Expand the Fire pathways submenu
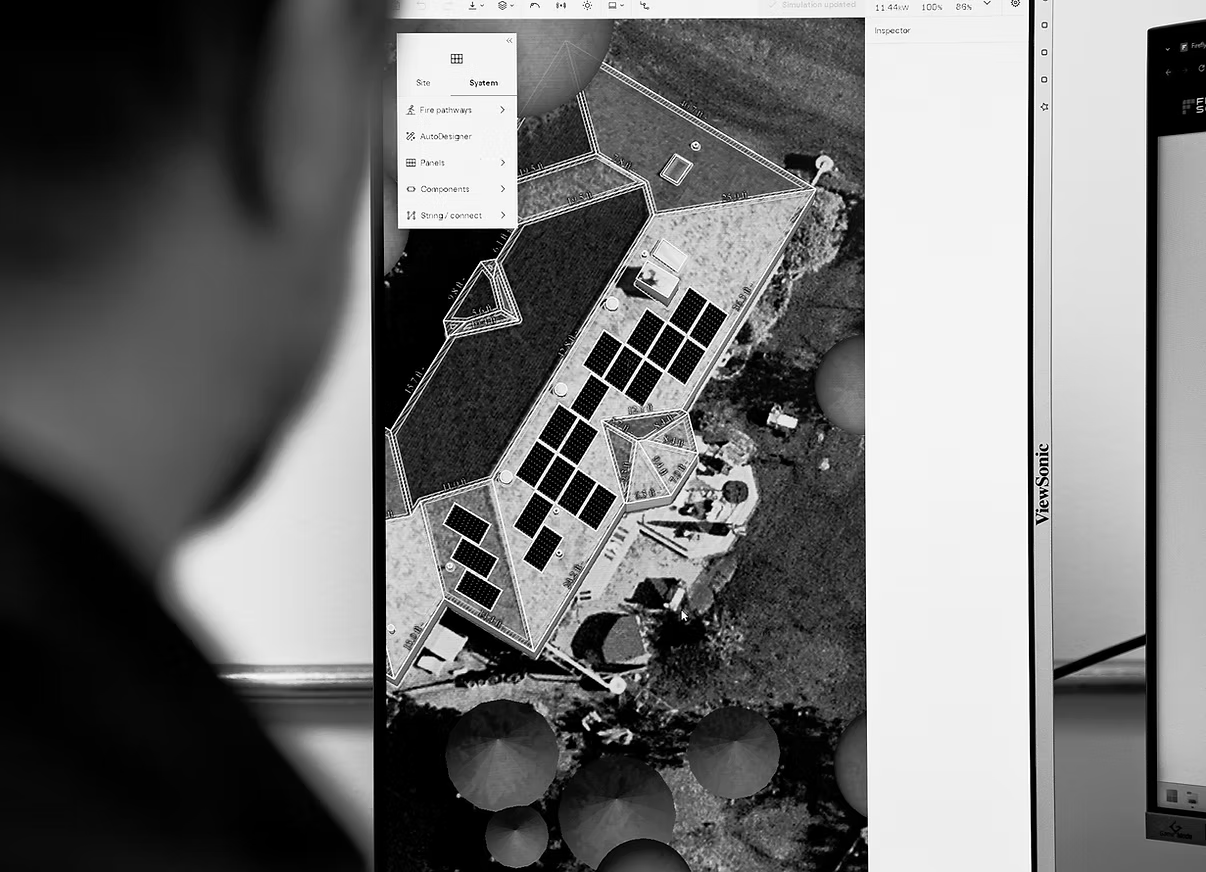The image size is (1206, 872). point(456,110)
